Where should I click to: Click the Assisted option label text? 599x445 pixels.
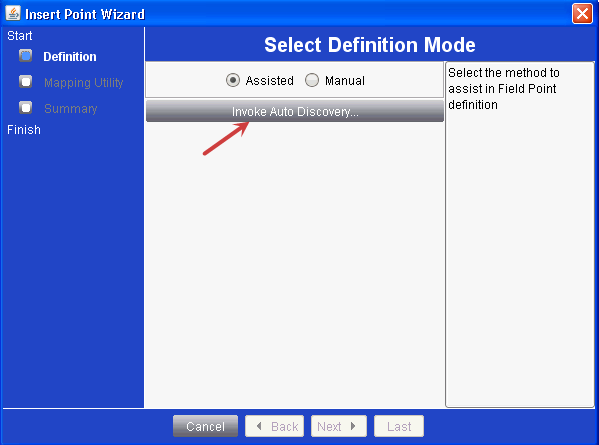[269, 81]
